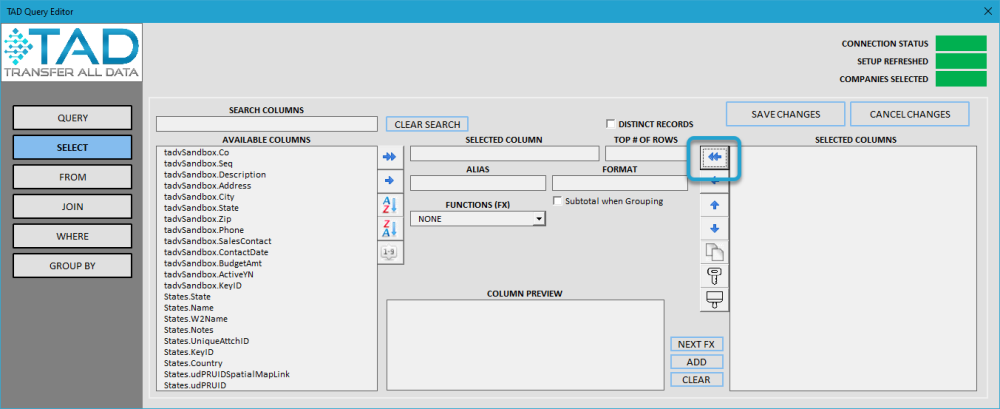The height and width of the screenshot is (409, 1000).
Task: Select tadvSandbox.Description column
Action: (215, 174)
